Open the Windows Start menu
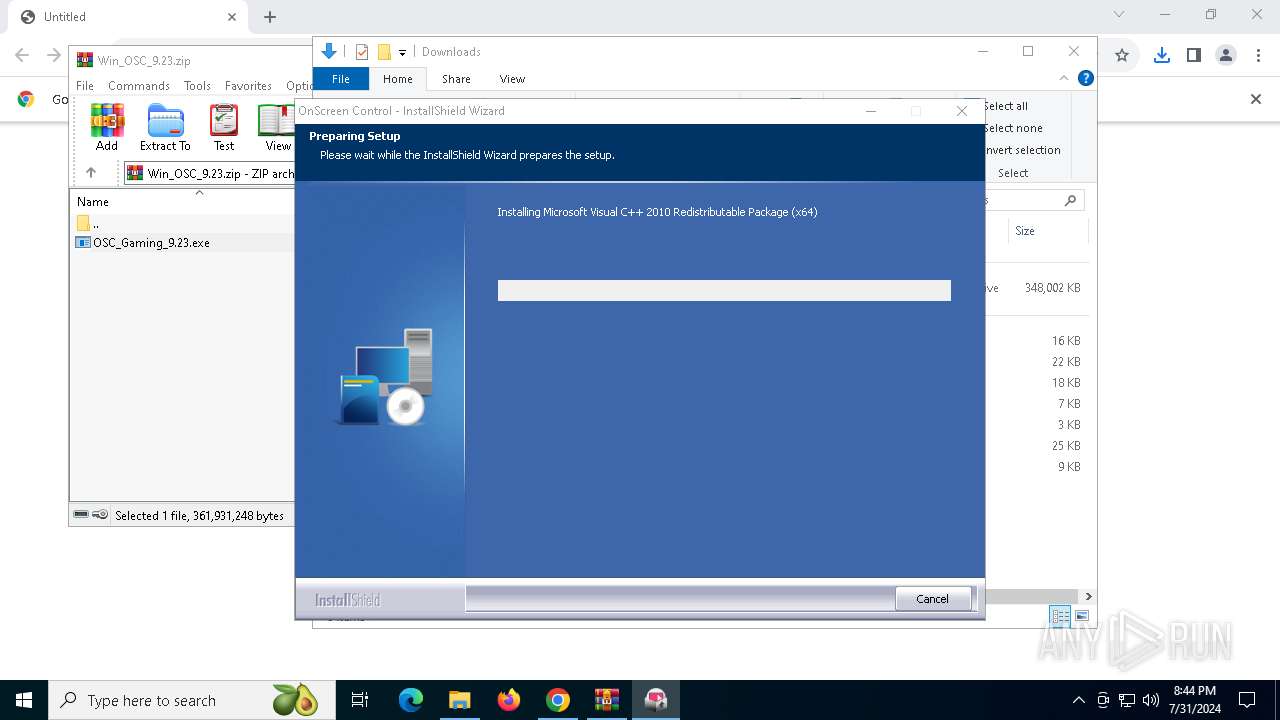Screen dimensions: 1280x720 point(24,700)
